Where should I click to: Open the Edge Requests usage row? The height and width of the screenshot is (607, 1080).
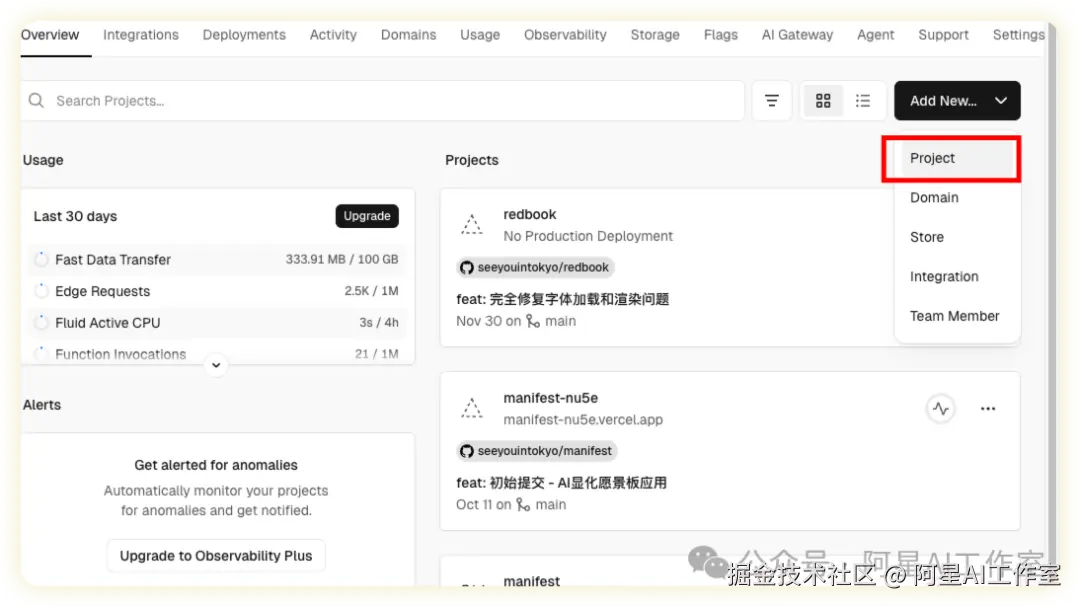click(x=217, y=291)
